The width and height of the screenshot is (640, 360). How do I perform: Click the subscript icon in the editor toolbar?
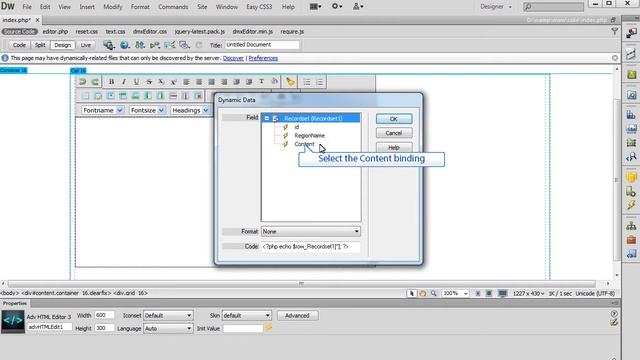pyautogui.click(x=161, y=82)
